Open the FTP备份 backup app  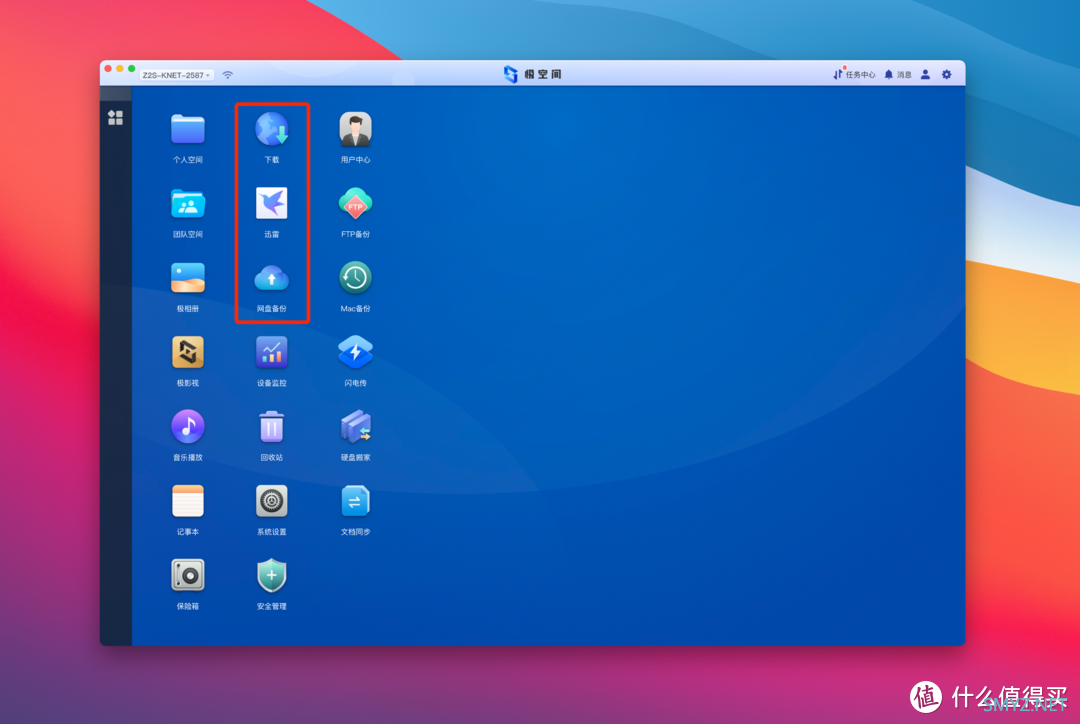click(x=355, y=204)
